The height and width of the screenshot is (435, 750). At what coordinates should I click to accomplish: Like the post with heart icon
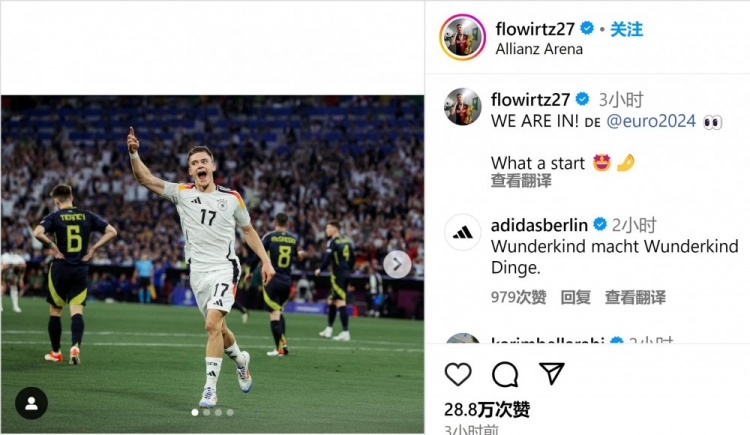(x=458, y=374)
